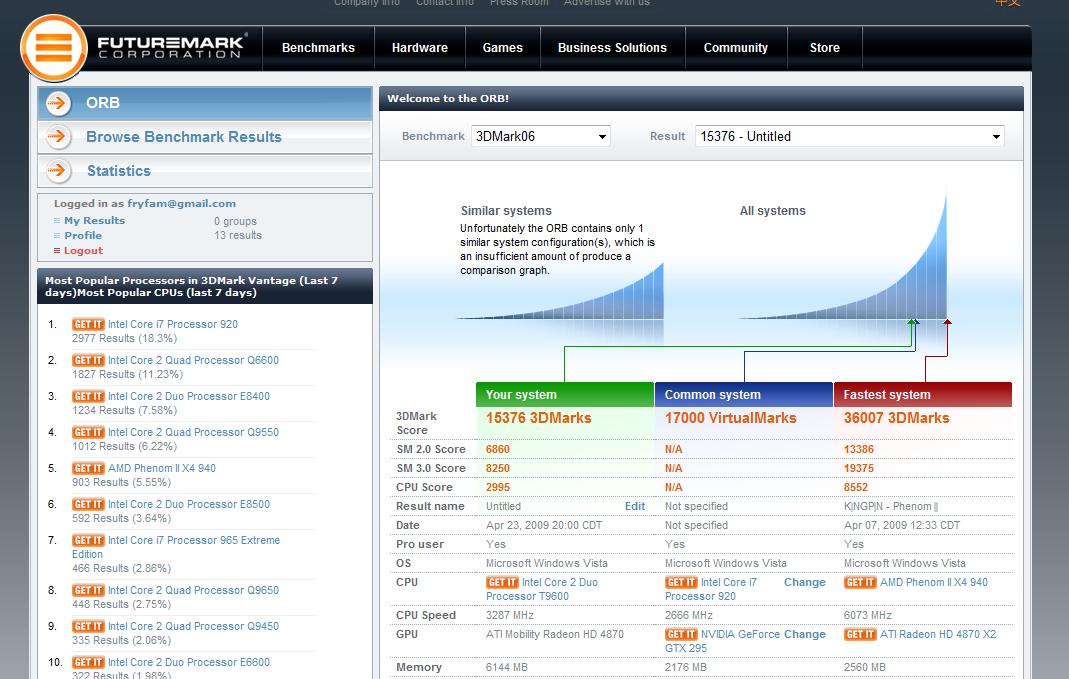1069x679 pixels.
Task: Click the Browse Benchmark Results arrow icon
Action: [59, 137]
